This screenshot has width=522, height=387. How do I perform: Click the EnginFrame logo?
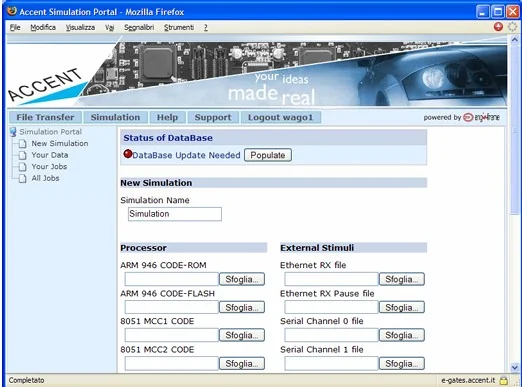click(x=481, y=117)
